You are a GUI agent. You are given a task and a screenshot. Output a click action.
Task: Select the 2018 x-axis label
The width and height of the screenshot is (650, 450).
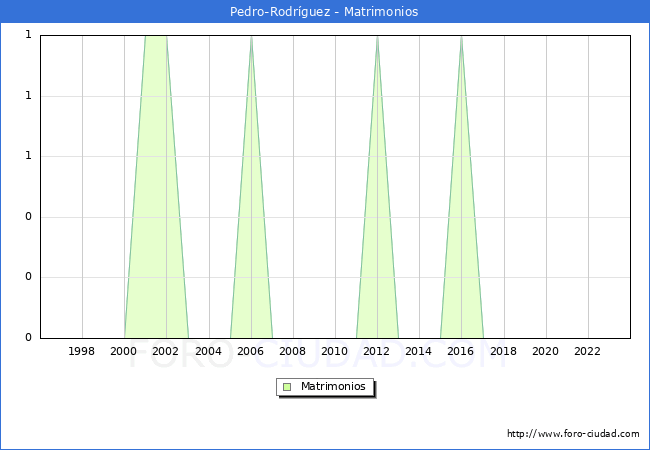coord(503,351)
